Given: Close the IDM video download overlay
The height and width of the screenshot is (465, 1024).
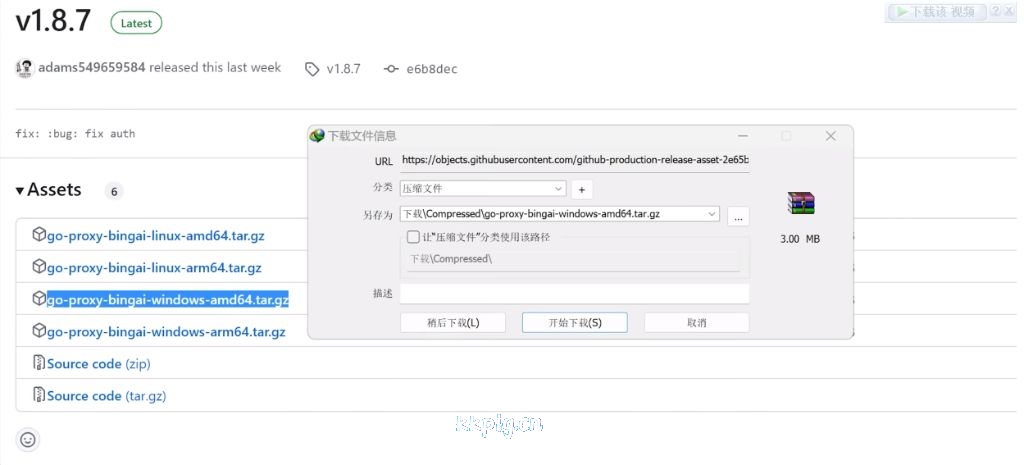Looking at the screenshot, I should coord(1010,11).
